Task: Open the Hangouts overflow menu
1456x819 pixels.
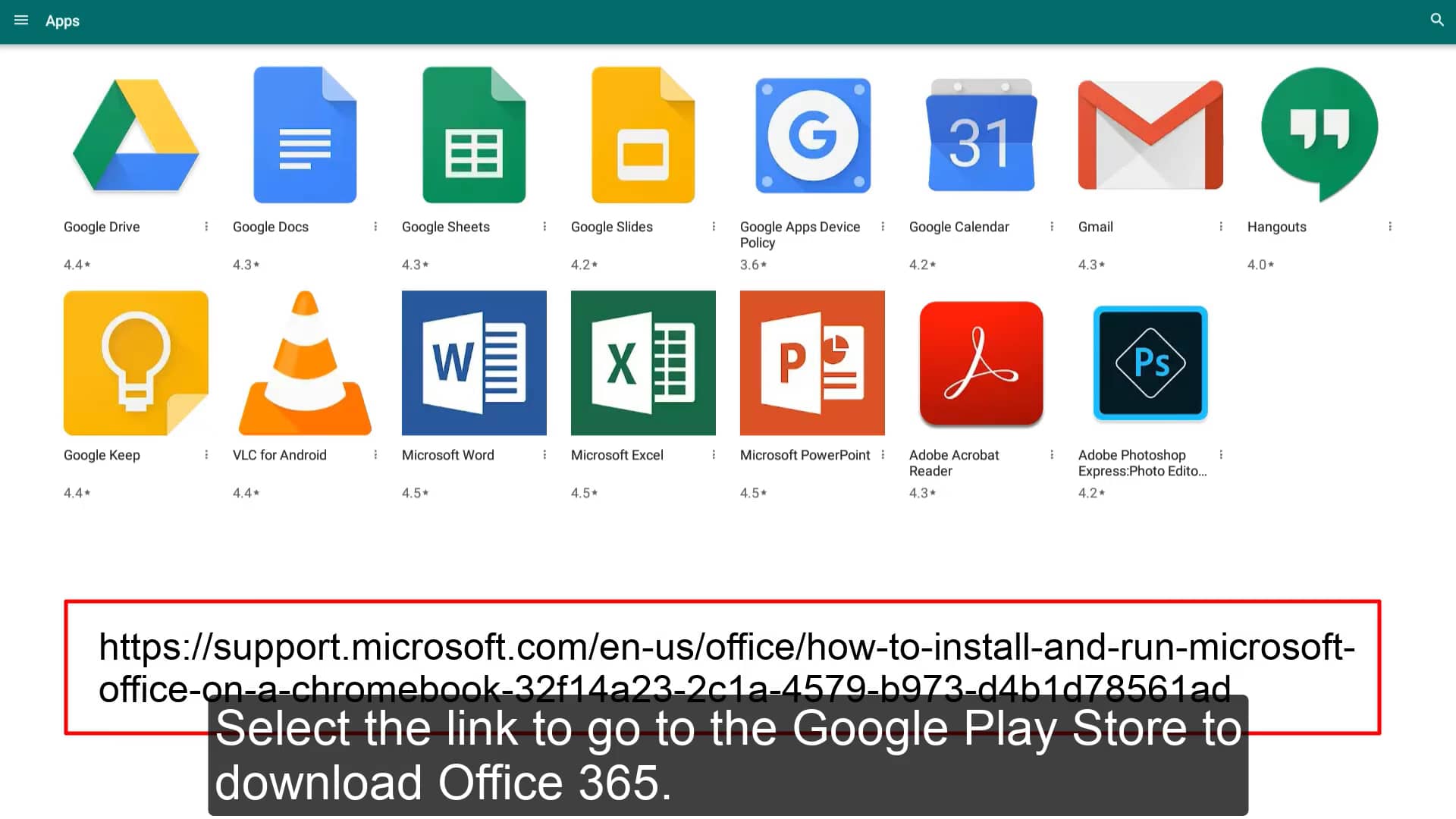Action: (1390, 227)
